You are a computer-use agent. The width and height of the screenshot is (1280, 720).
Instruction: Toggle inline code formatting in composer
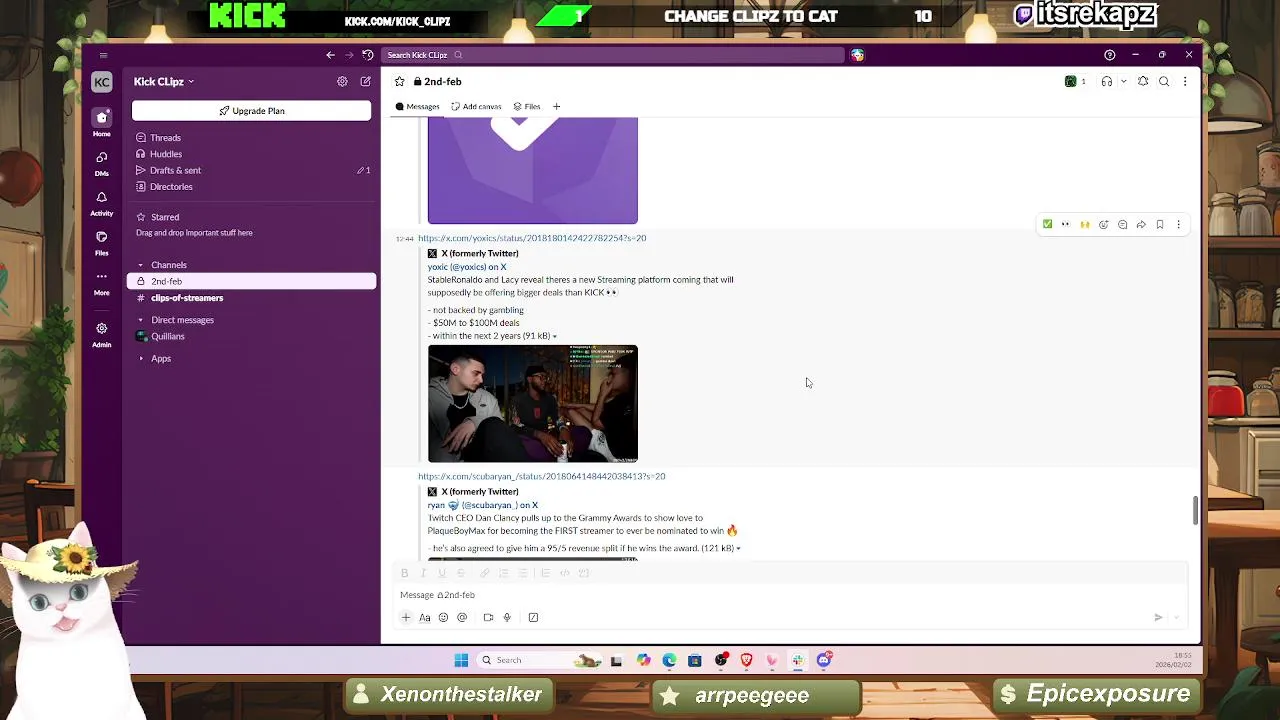[564, 573]
